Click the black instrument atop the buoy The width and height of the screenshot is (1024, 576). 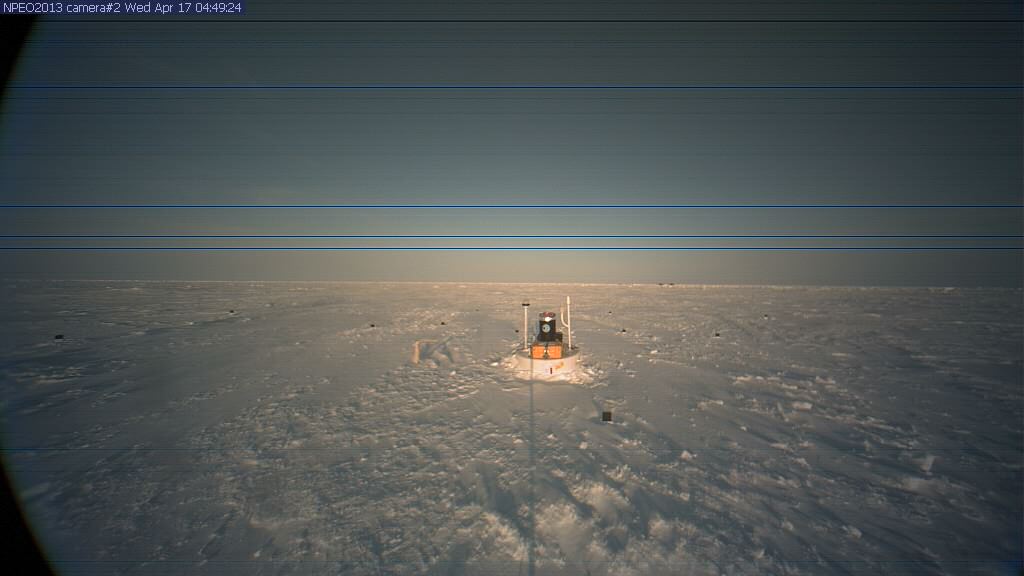pos(547,327)
